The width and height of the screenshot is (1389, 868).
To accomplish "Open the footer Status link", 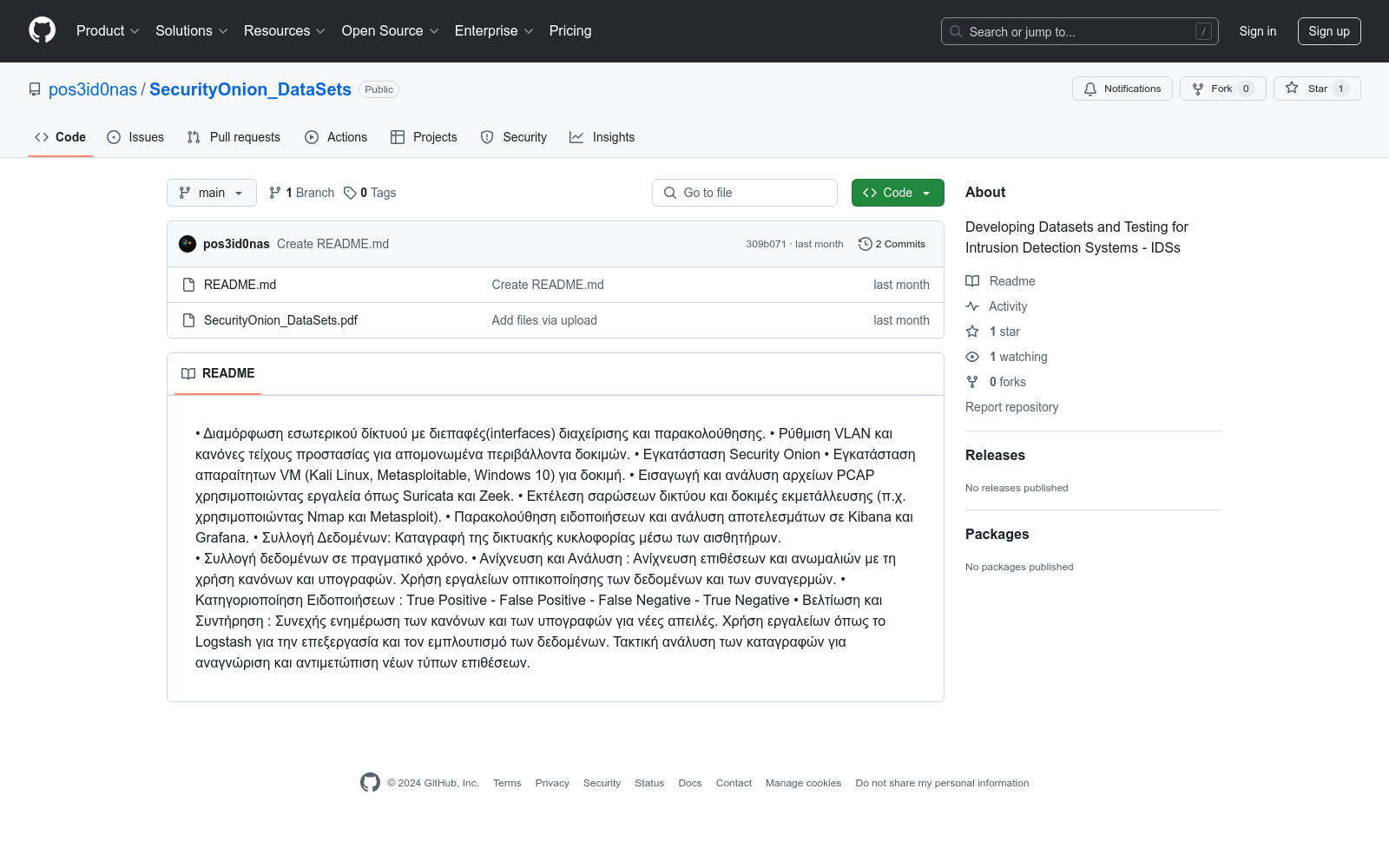I will pos(649,783).
